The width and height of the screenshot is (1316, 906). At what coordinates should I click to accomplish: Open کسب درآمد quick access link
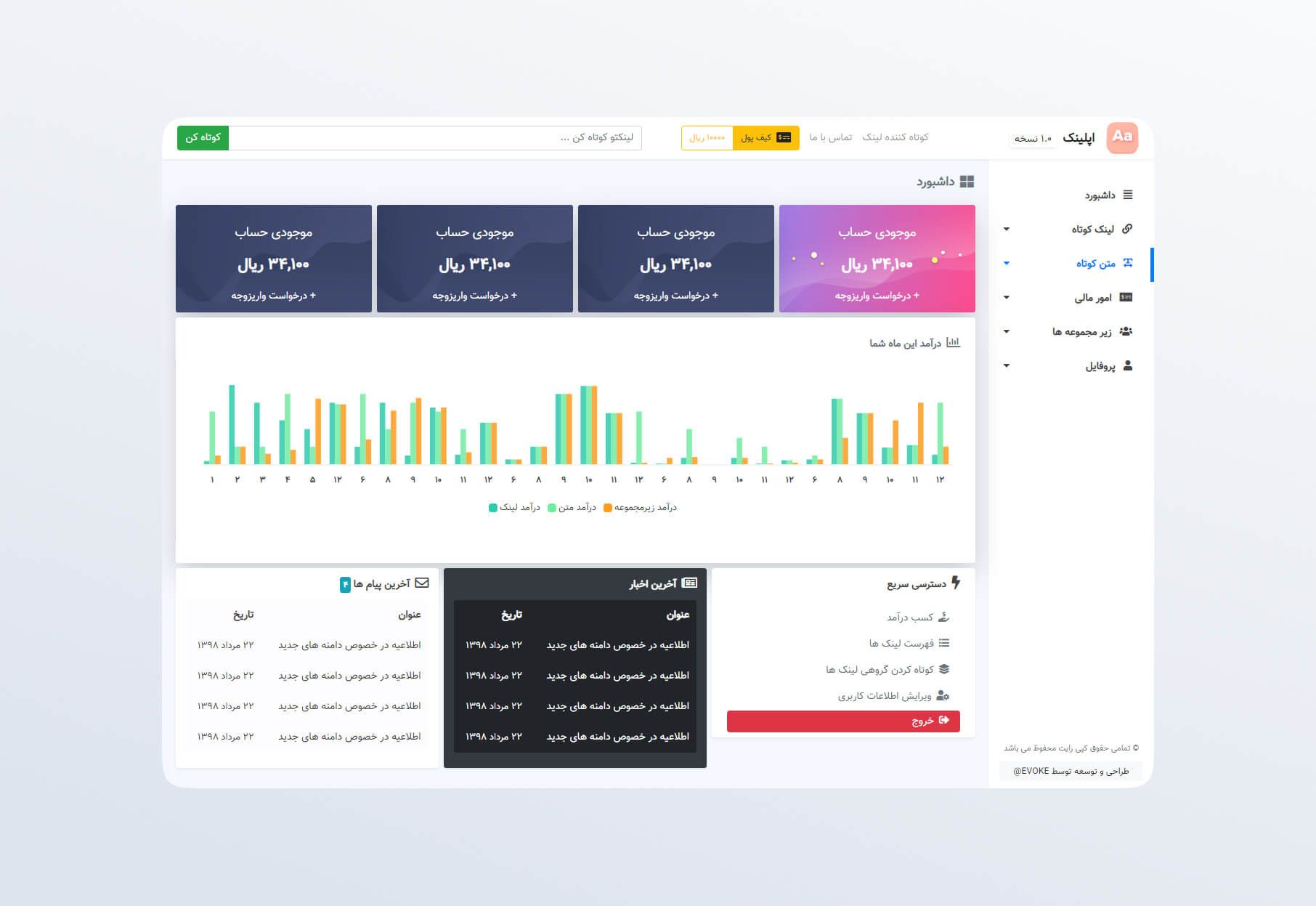pyautogui.click(x=909, y=617)
